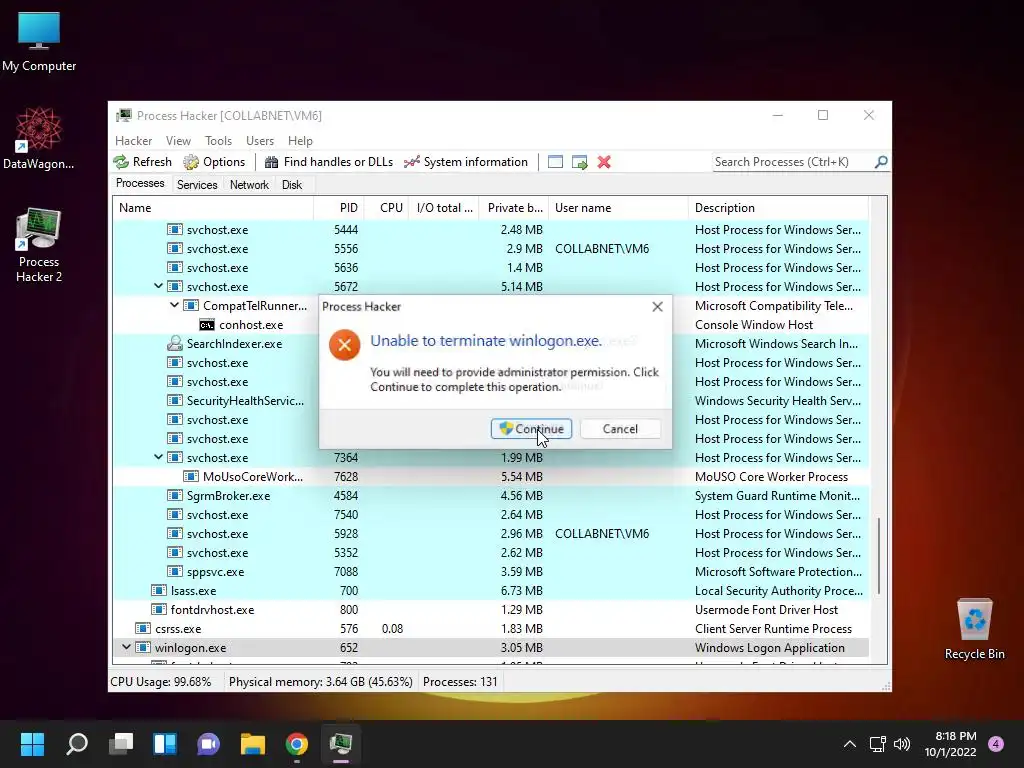The height and width of the screenshot is (768, 1024).
Task: Open the Help menu
Action: [300, 140]
